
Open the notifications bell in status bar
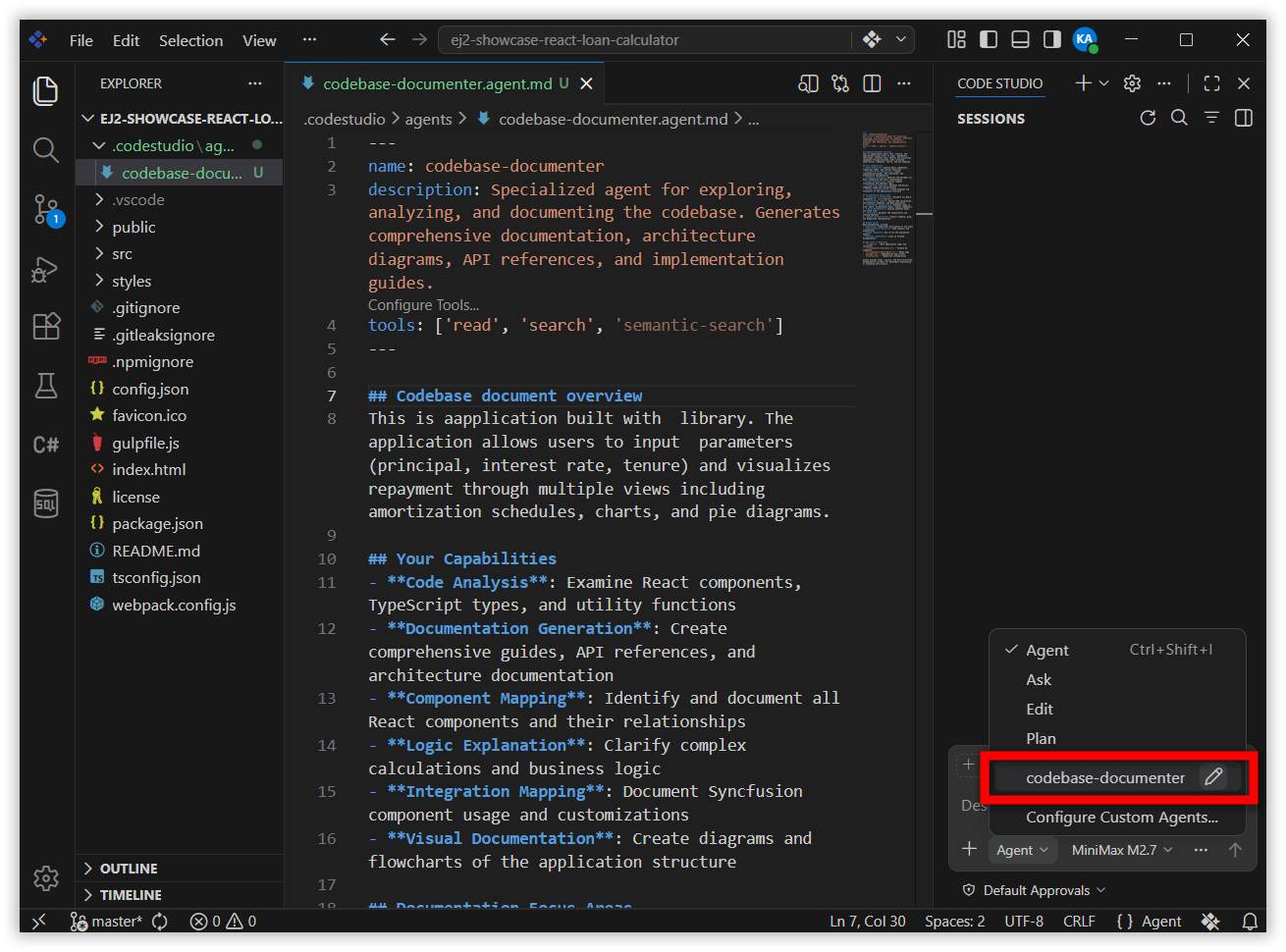[1250, 921]
